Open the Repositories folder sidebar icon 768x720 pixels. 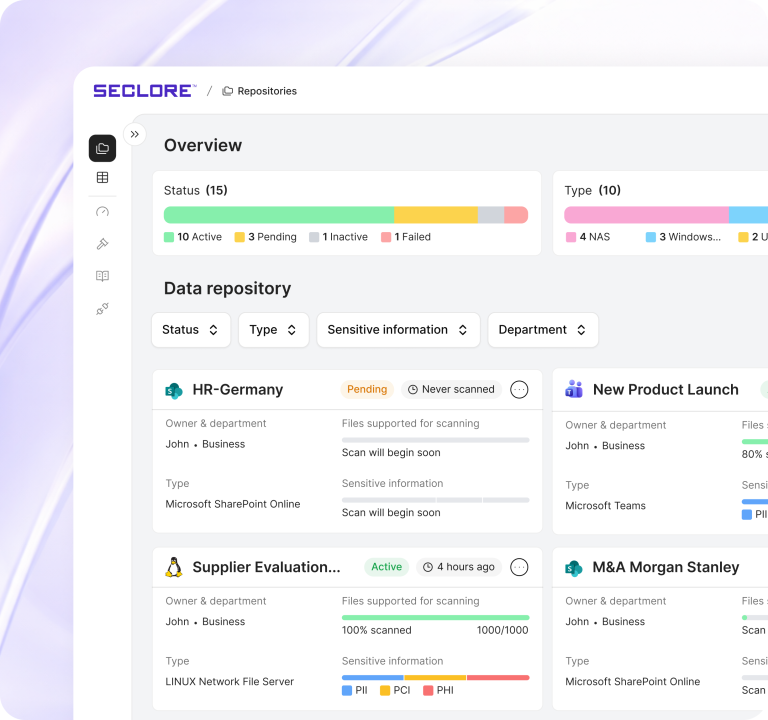click(x=102, y=149)
